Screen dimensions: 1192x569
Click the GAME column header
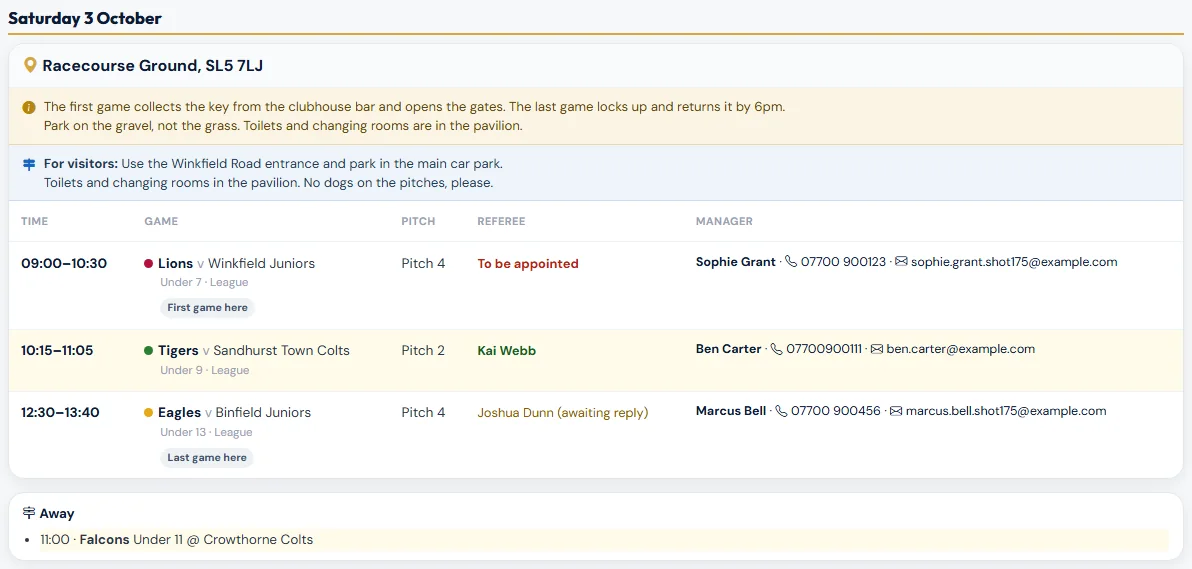click(161, 221)
